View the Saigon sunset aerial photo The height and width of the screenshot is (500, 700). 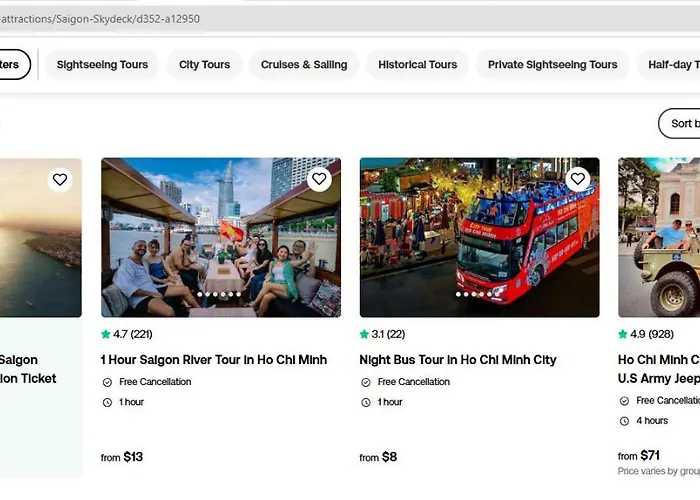pos(41,238)
